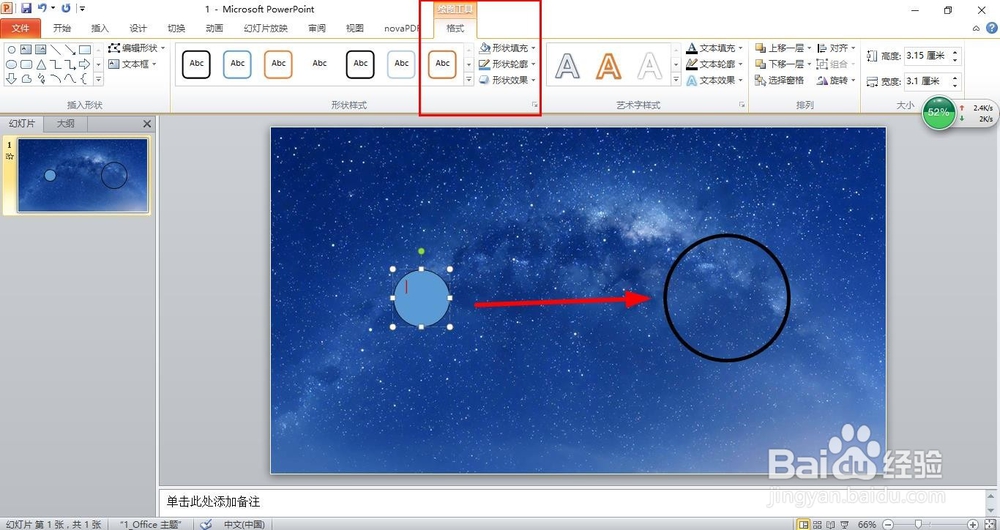Switch to the 动画 Animations tab
Image resolution: width=1000 pixels, height=530 pixels.
[215, 28]
